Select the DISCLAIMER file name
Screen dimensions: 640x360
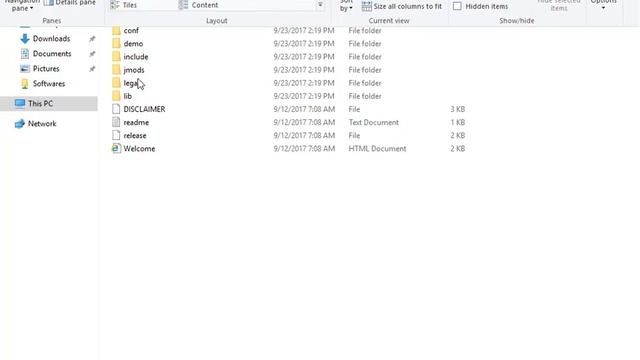144,109
